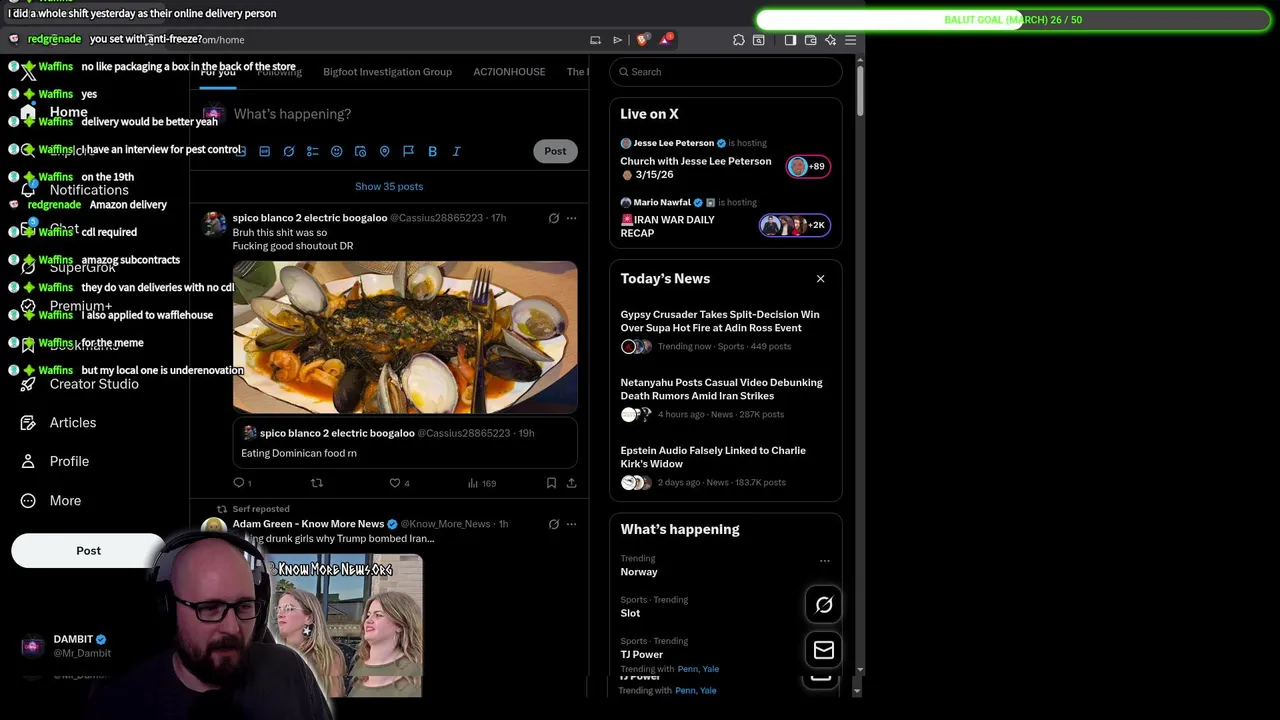Open the Netanyahu casual video news story
The width and height of the screenshot is (1280, 720).
pyautogui.click(x=725, y=399)
